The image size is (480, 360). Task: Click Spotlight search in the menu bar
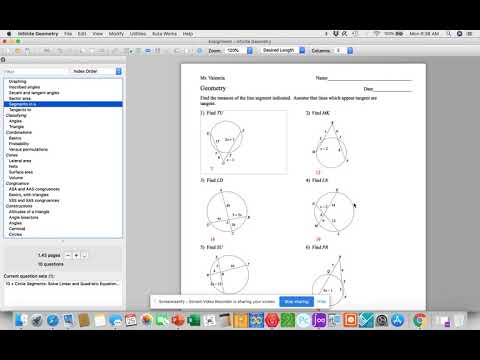(449, 34)
